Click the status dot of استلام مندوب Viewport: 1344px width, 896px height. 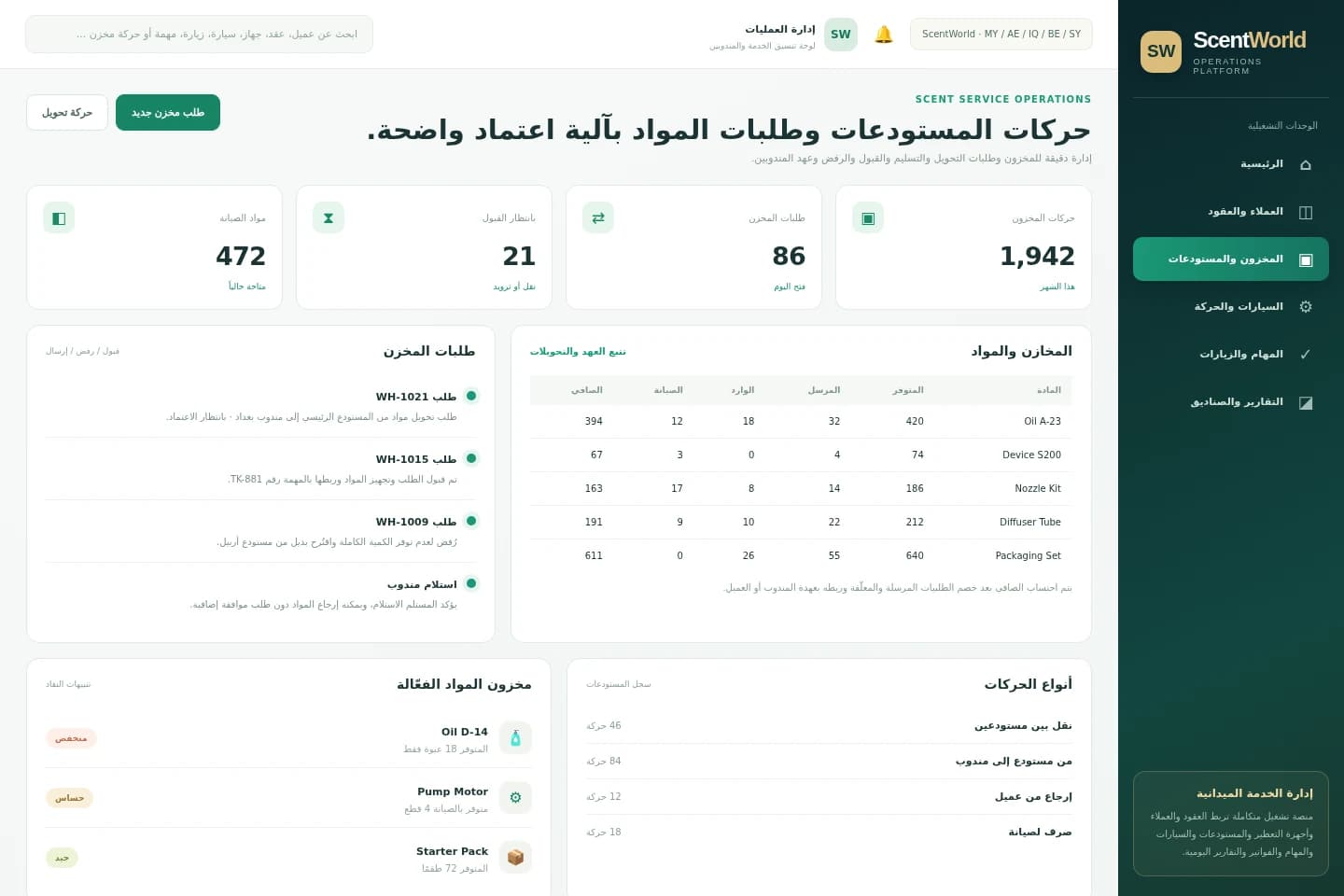(471, 583)
